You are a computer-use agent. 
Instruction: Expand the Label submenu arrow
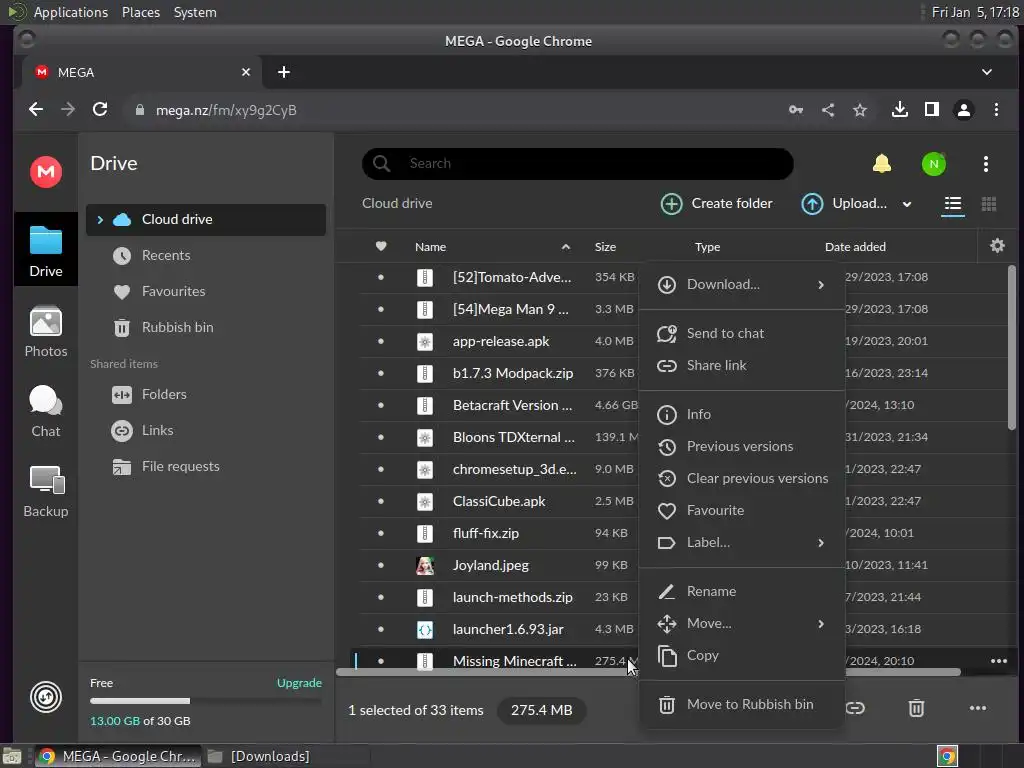[x=821, y=543]
